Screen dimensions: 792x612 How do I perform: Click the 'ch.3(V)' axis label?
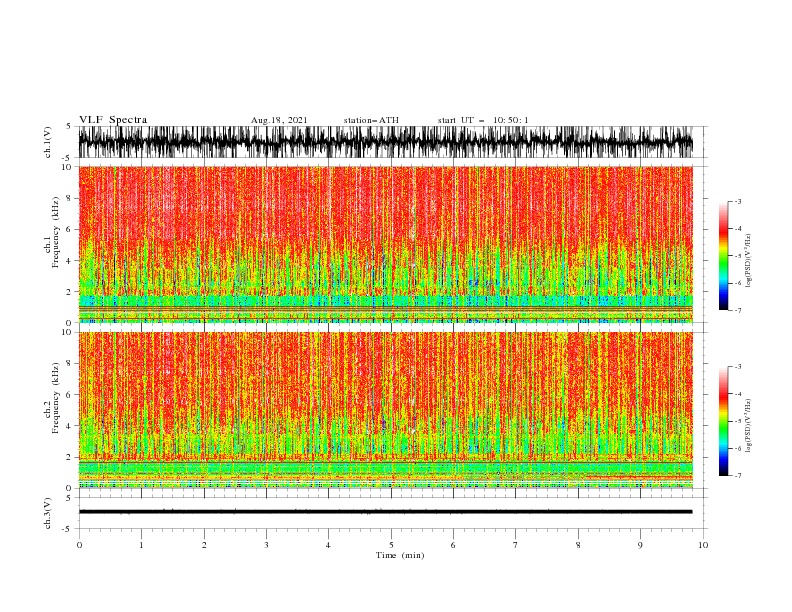coord(48,513)
